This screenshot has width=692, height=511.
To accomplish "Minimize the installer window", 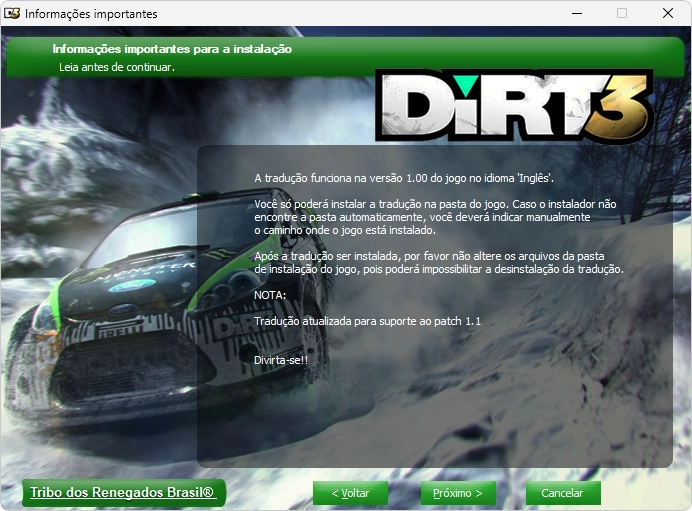I will tap(577, 13).
